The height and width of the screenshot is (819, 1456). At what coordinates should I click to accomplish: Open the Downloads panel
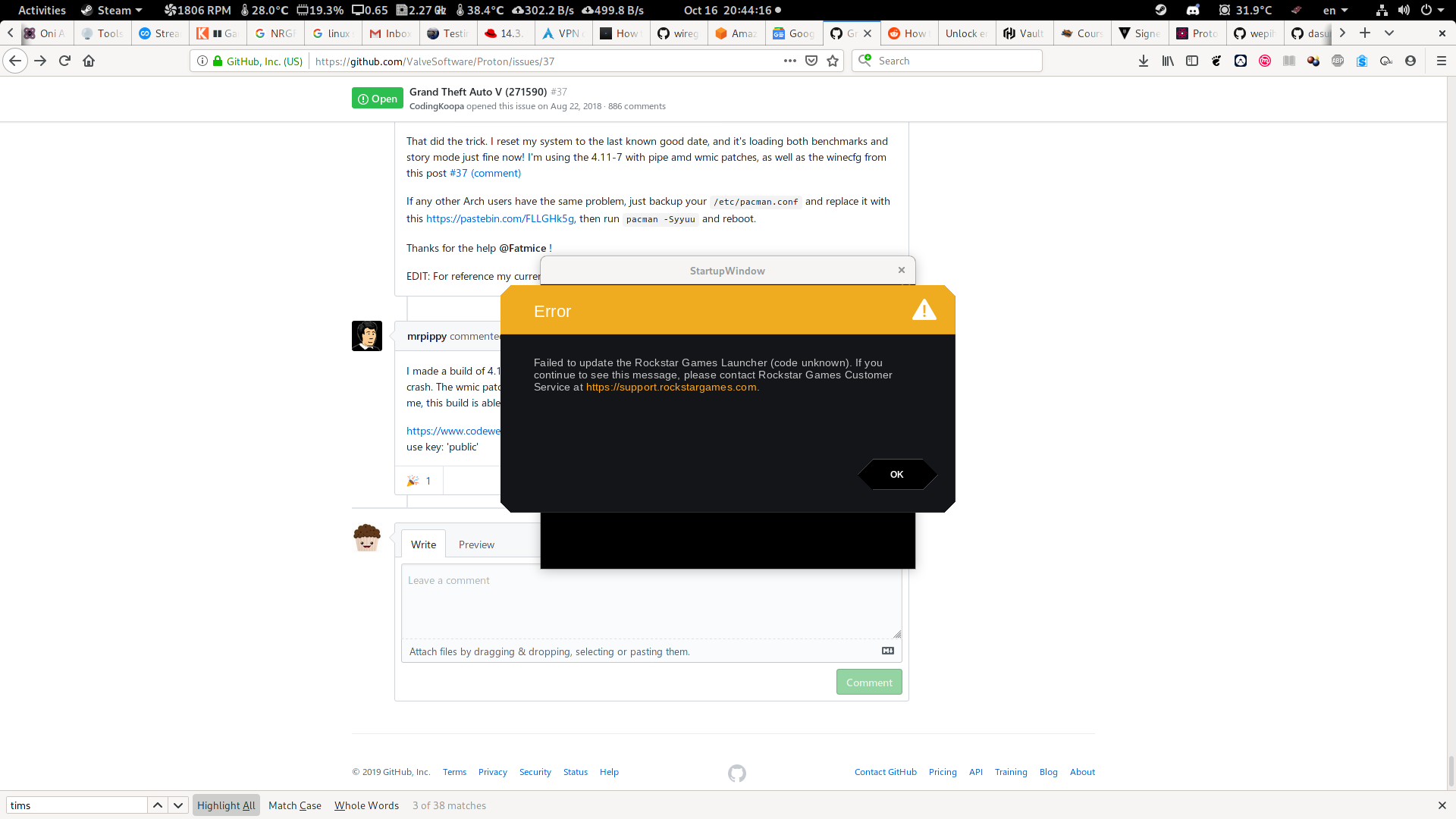coord(1144,61)
